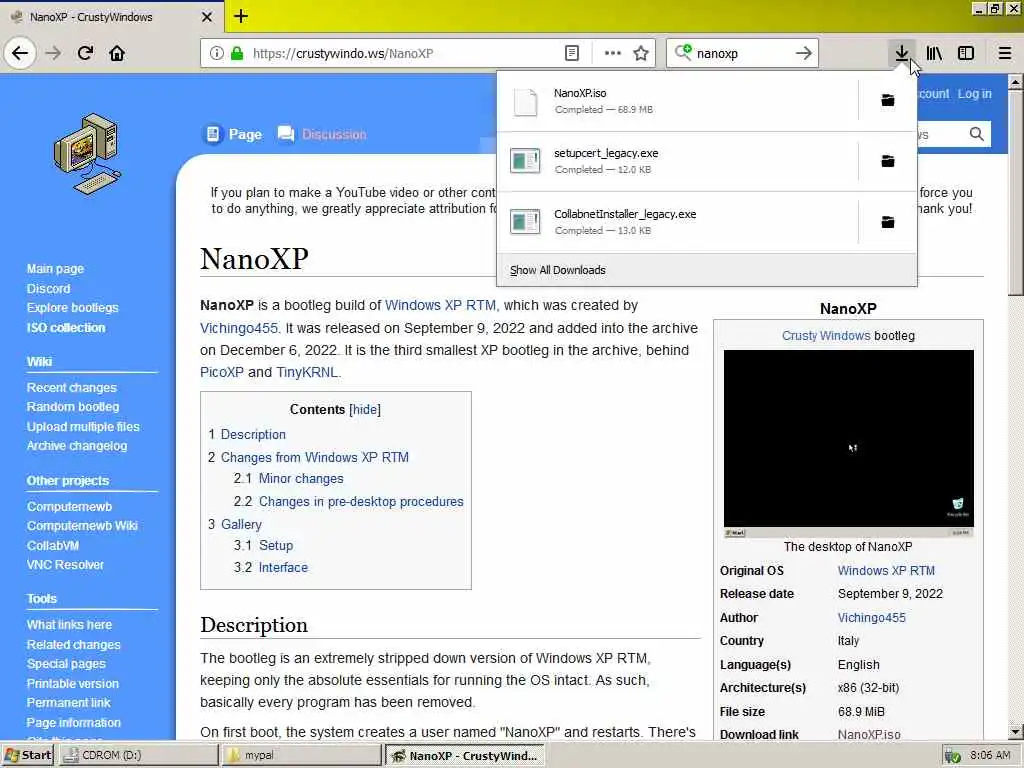
Task: Open the PicoXP link
Action: pos(221,372)
